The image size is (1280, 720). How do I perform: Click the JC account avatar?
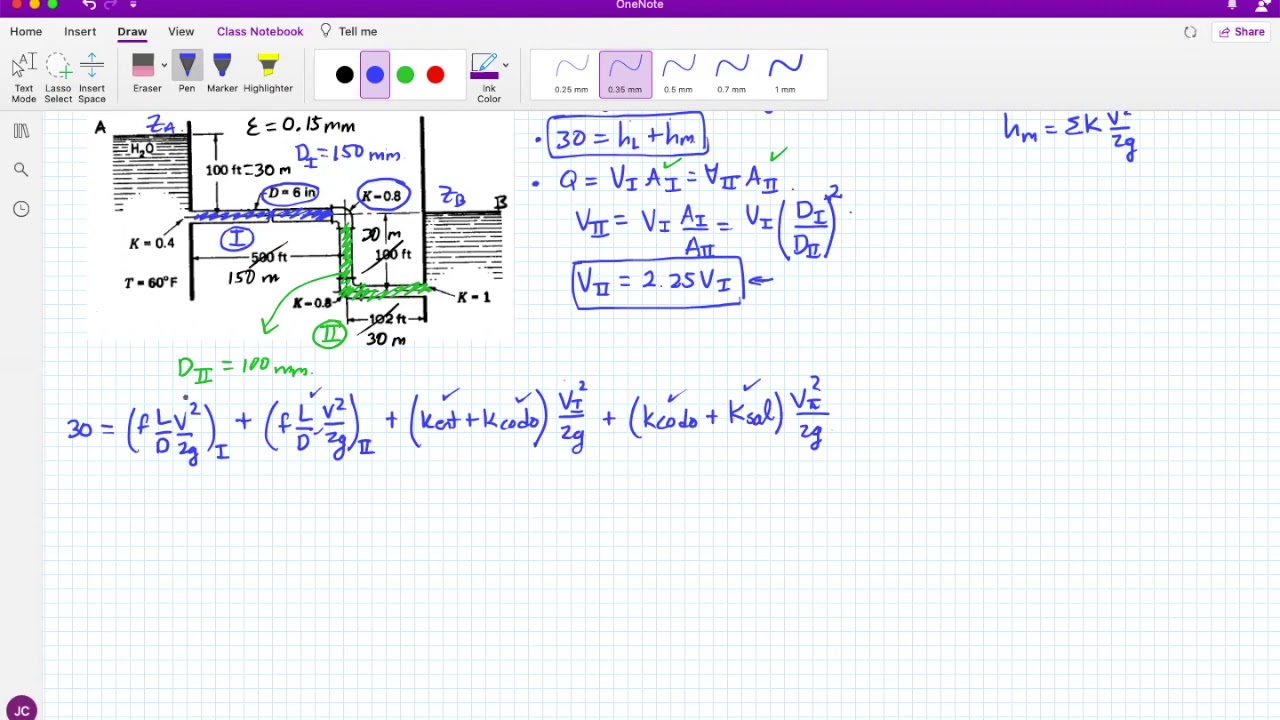point(21,710)
